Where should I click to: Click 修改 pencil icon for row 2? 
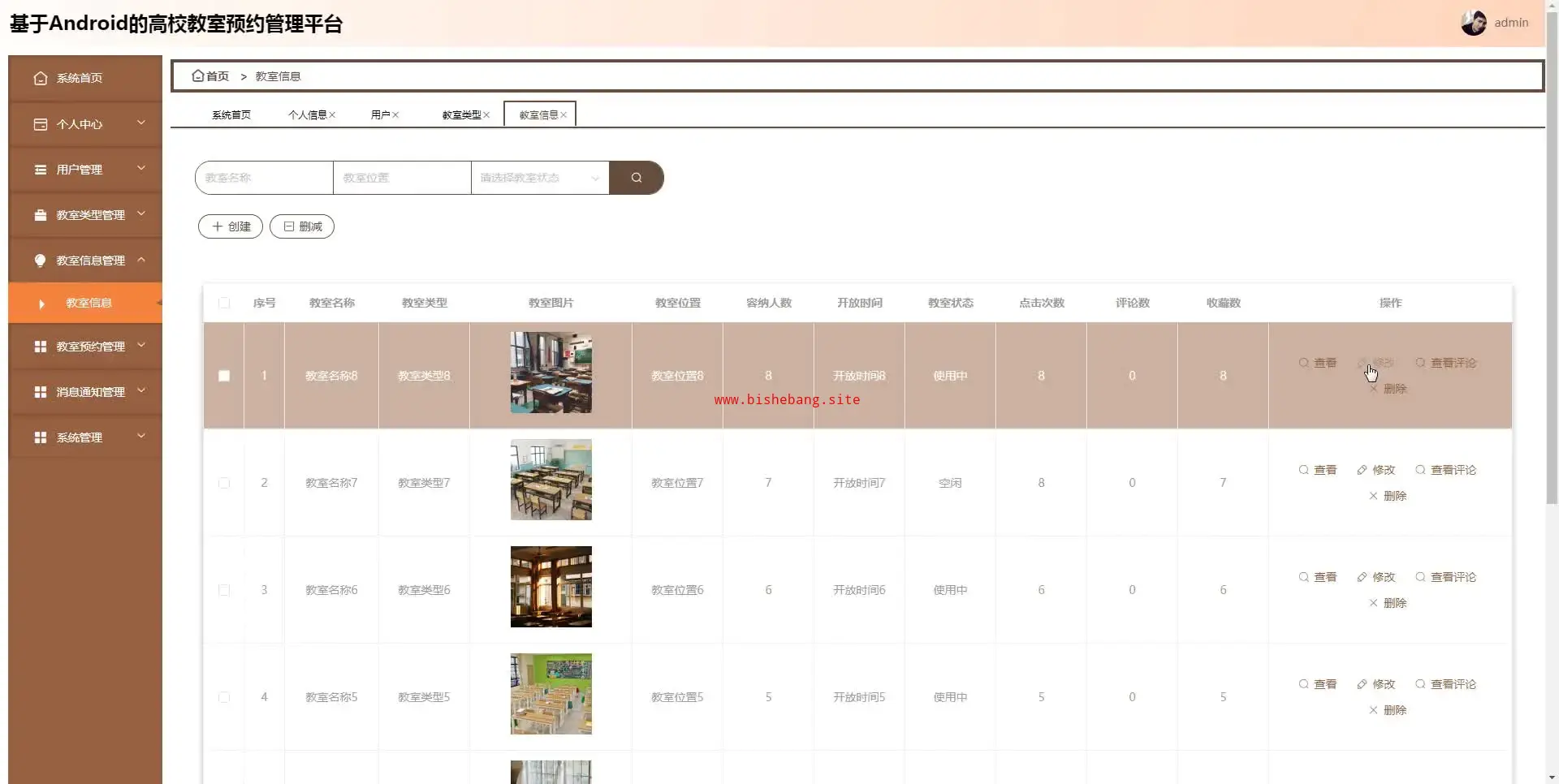1362,470
